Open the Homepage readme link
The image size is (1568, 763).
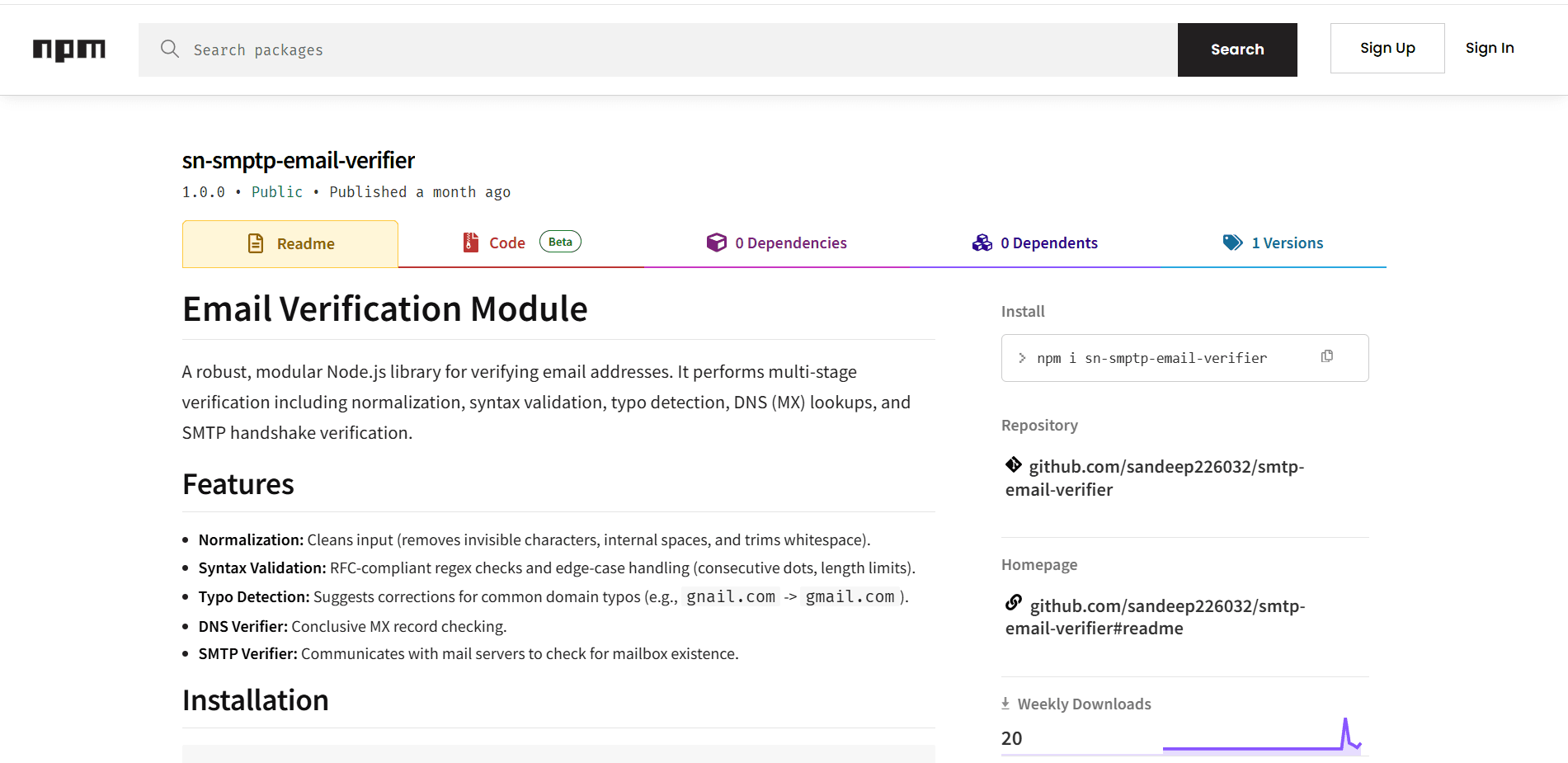point(1155,617)
